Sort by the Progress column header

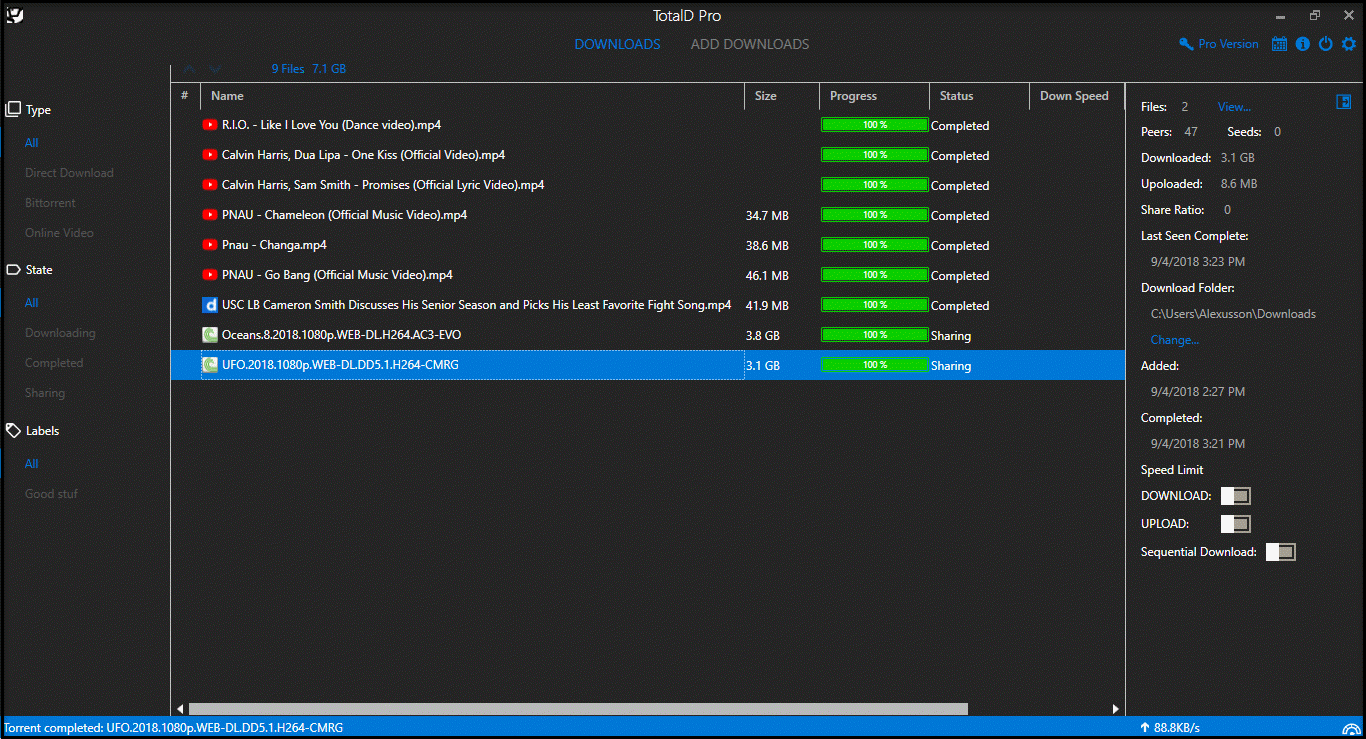[874, 96]
